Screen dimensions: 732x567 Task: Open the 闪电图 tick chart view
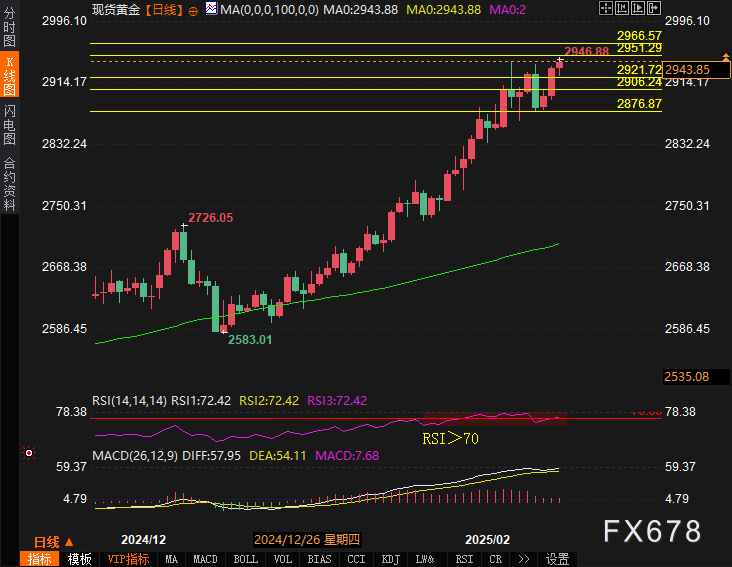point(10,124)
